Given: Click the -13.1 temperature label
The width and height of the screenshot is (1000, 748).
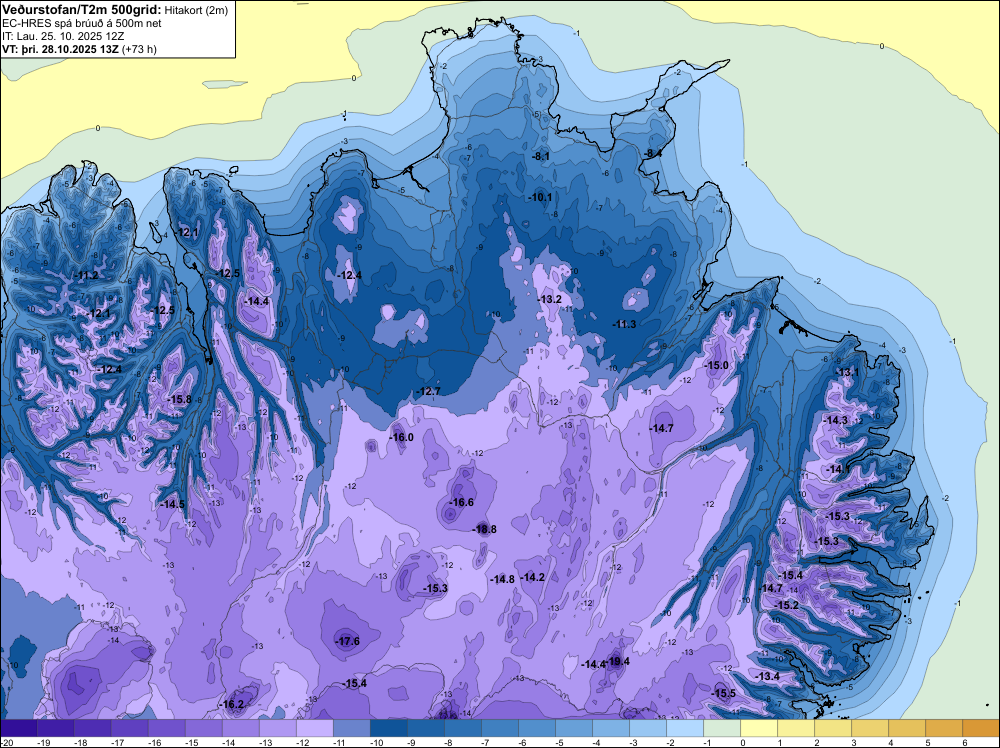Looking at the screenshot, I should pyautogui.click(x=848, y=372).
